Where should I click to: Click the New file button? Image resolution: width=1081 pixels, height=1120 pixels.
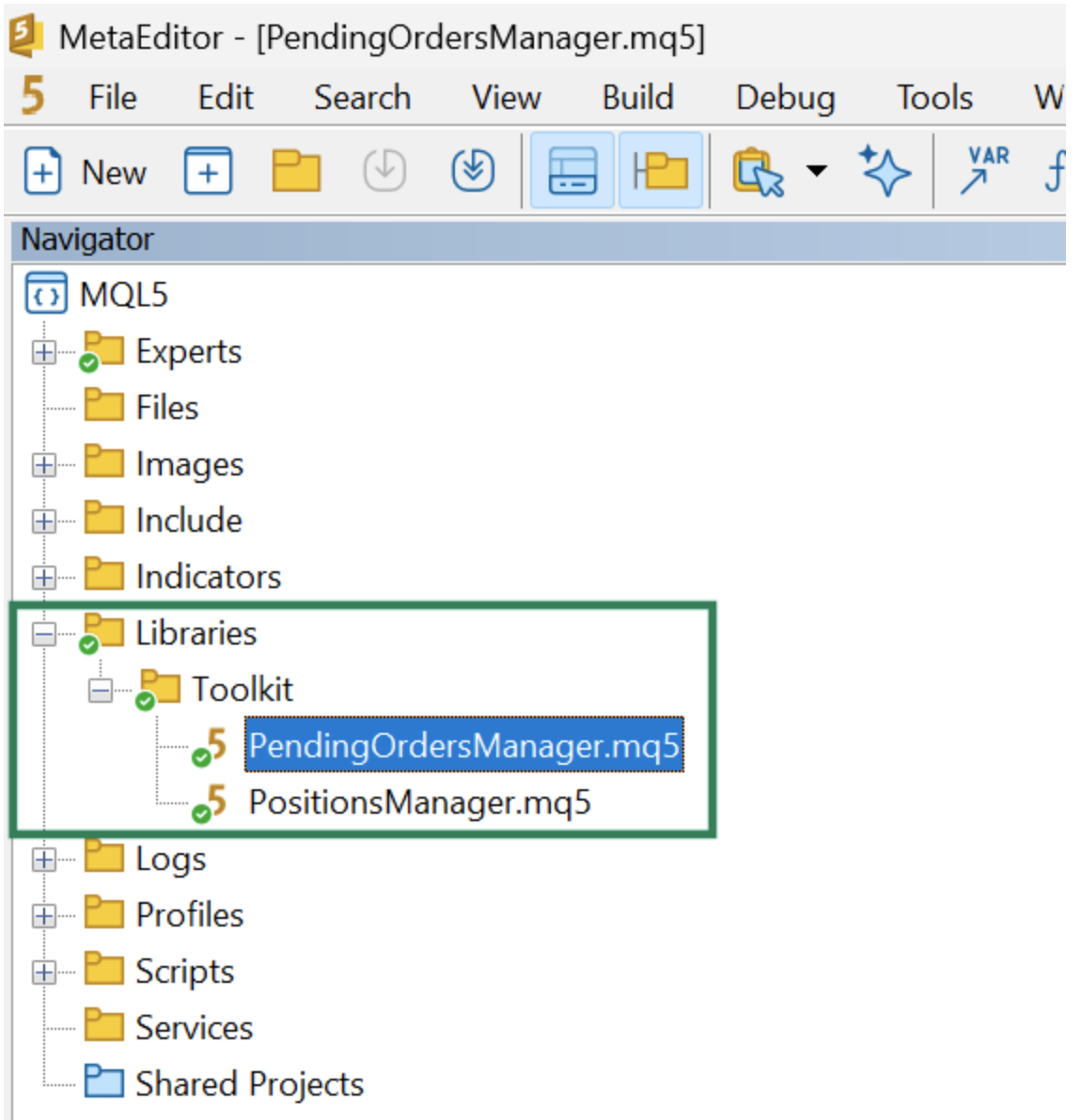(x=85, y=172)
